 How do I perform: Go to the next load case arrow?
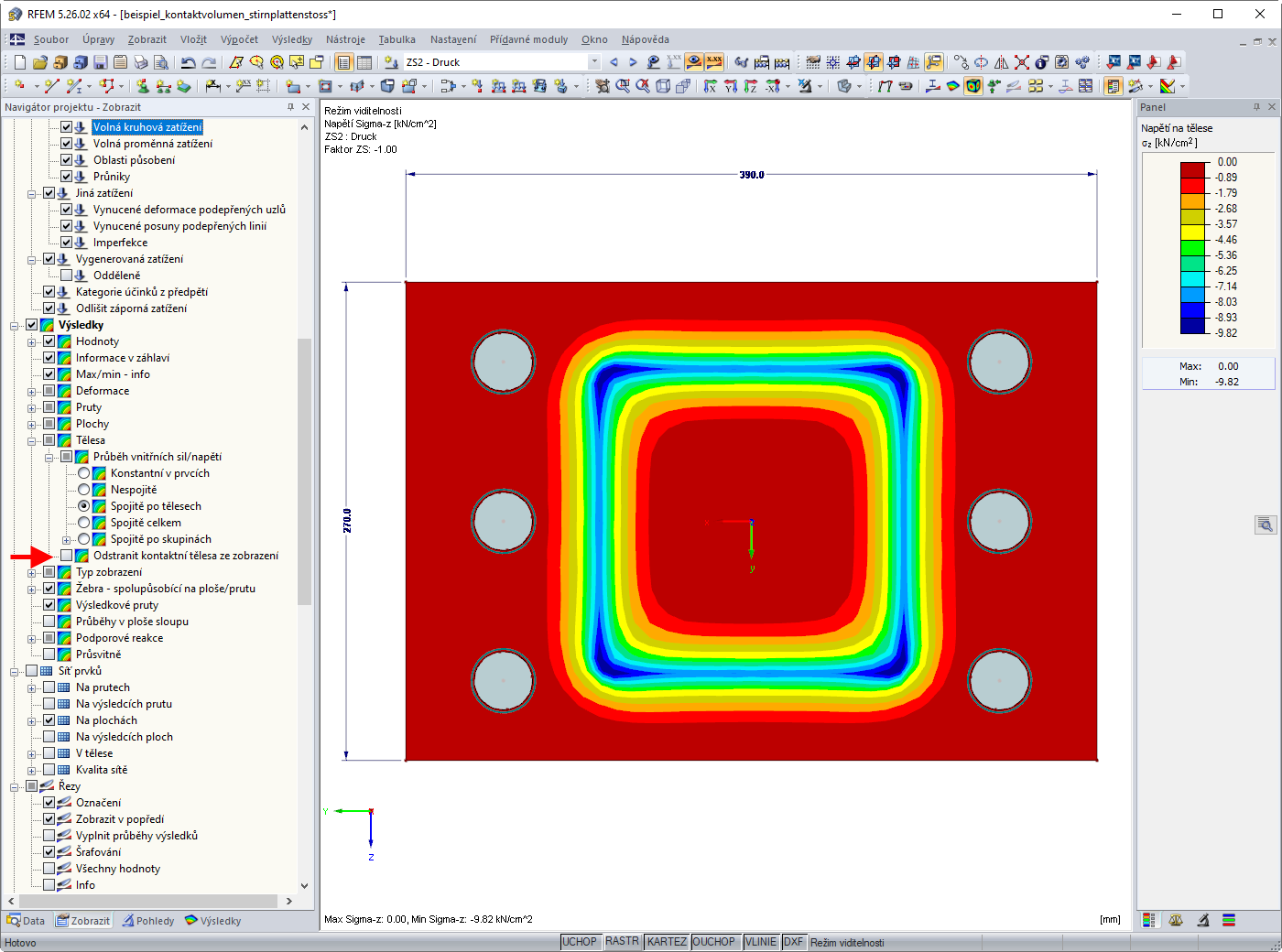click(x=633, y=62)
